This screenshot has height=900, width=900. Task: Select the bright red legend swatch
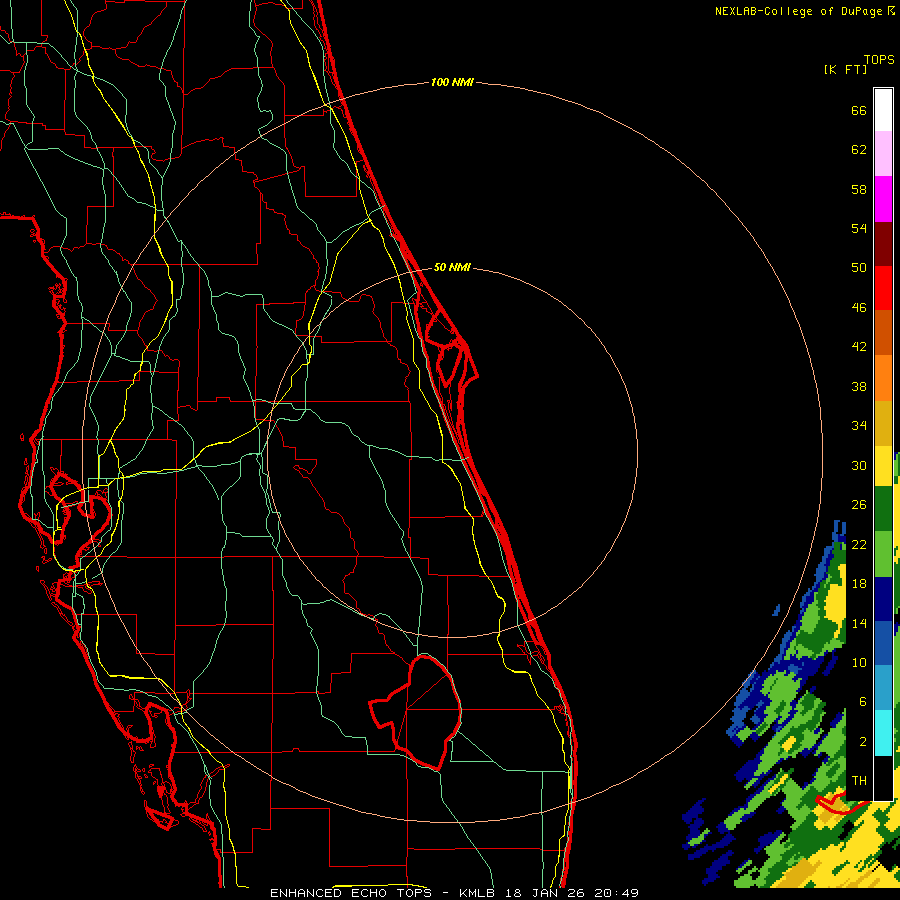coord(883,288)
